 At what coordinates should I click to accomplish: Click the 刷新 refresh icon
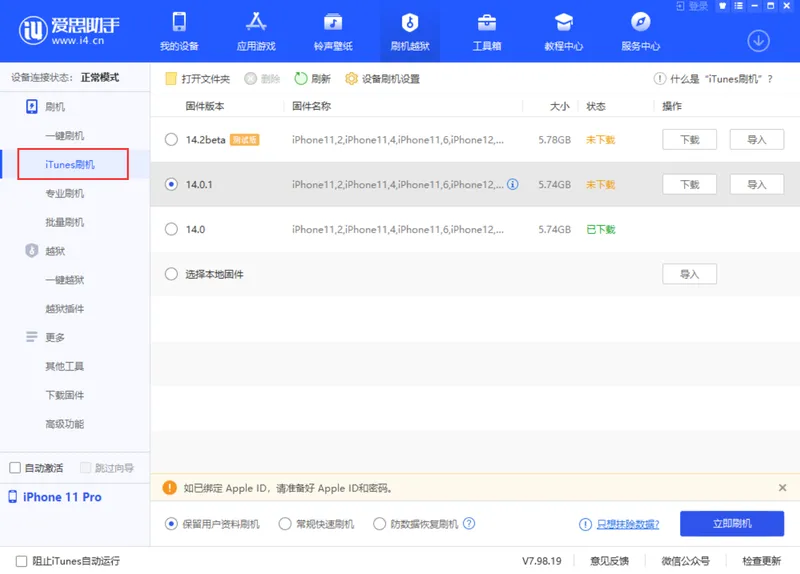click(x=301, y=79)
